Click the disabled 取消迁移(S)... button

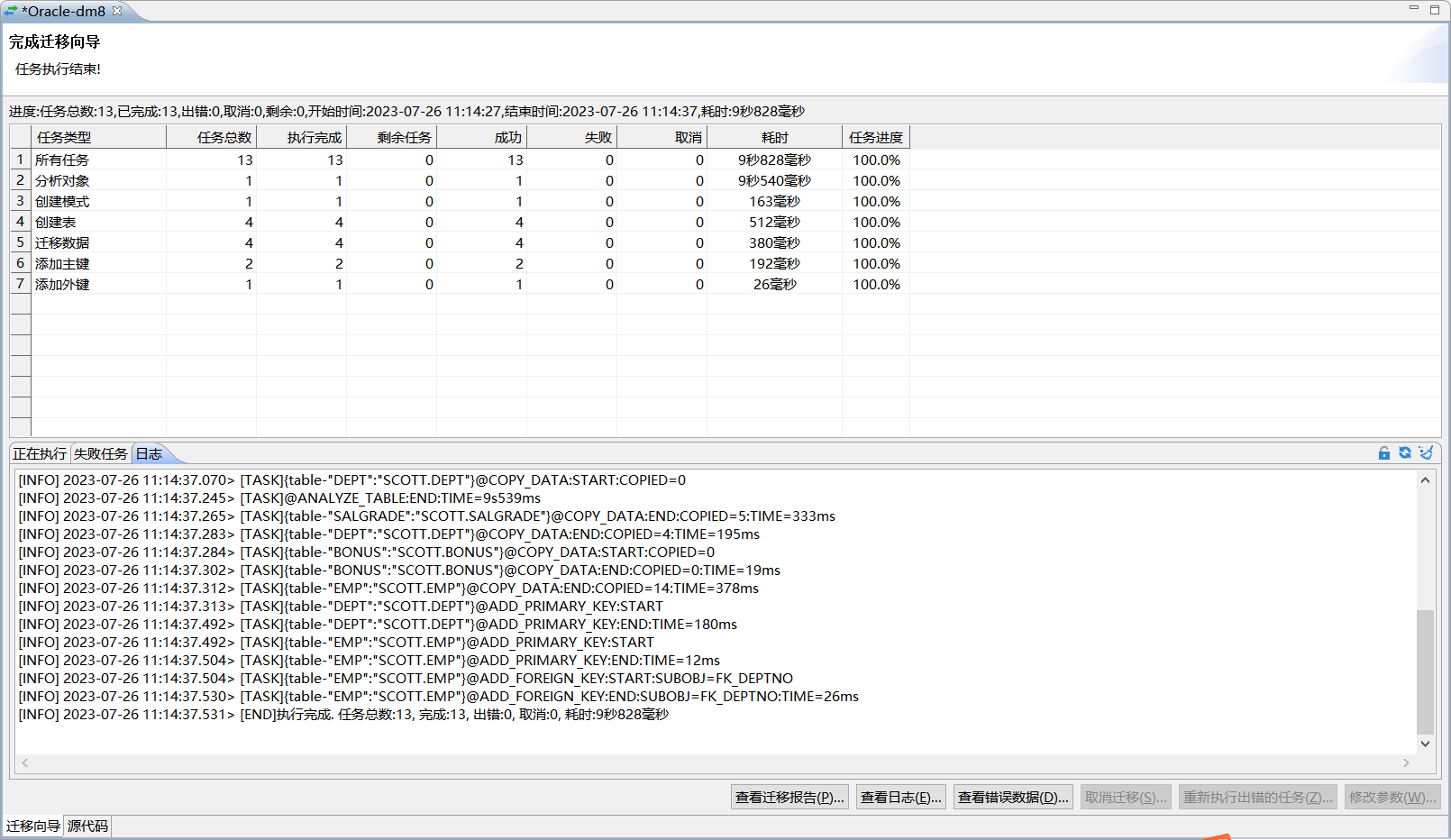coord(1126,797)
